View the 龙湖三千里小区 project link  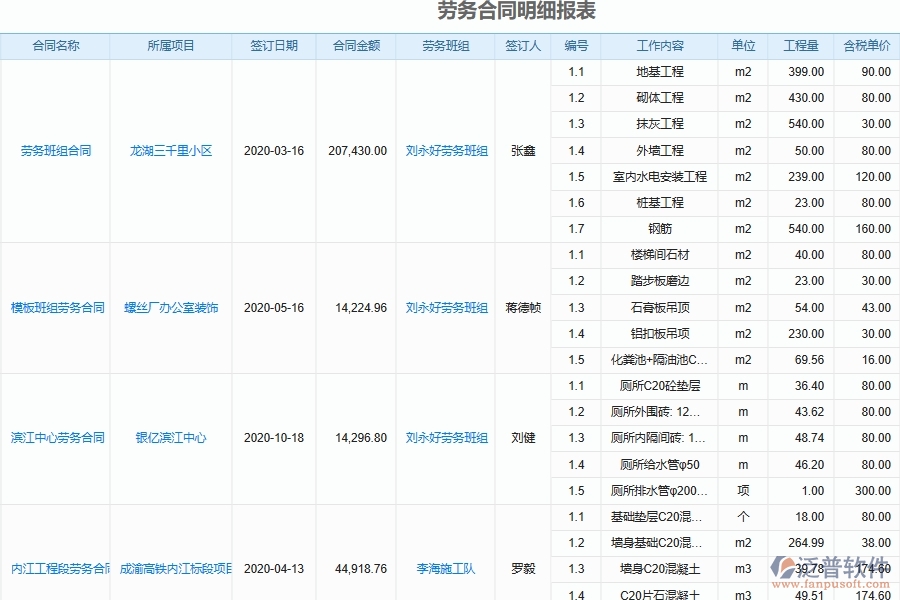point(170,150)
